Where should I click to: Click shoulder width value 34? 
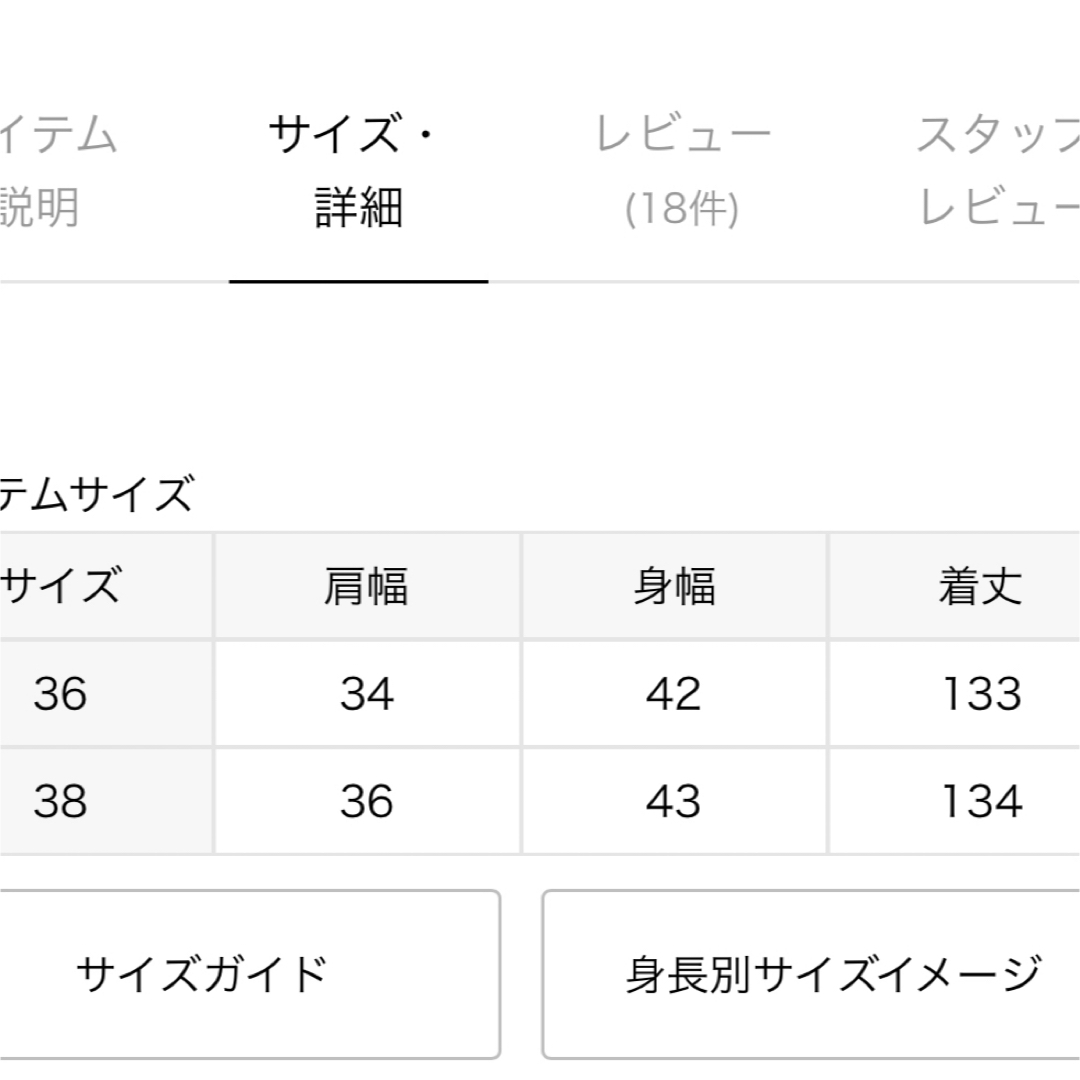[367, 693]
